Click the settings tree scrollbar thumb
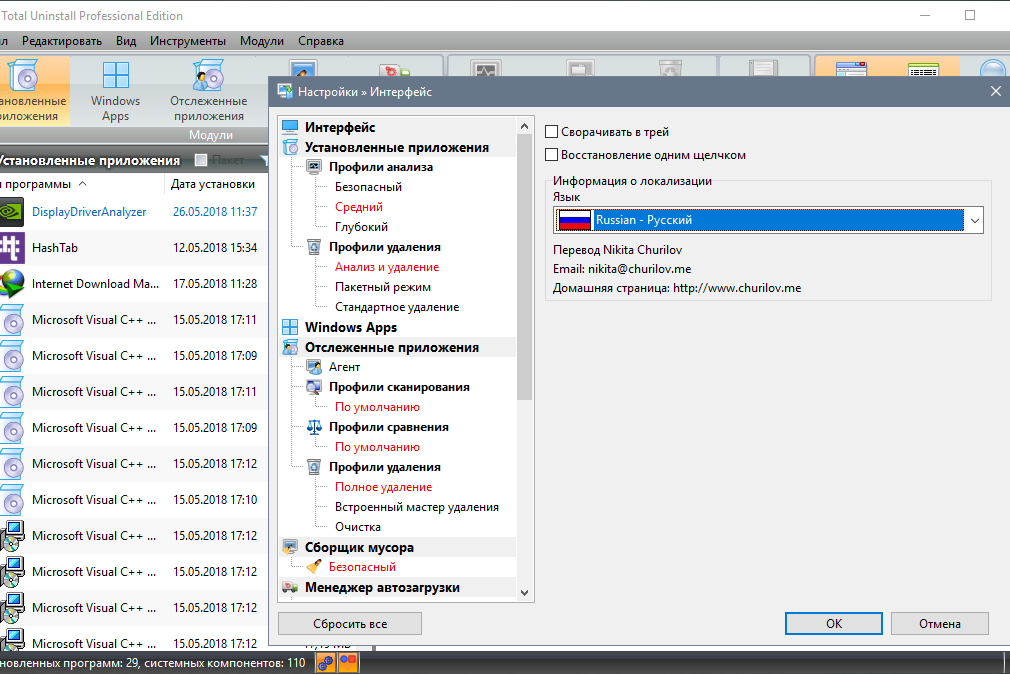Image resolution: width=1010 pixels, height=674 pixels. [524, 267]
